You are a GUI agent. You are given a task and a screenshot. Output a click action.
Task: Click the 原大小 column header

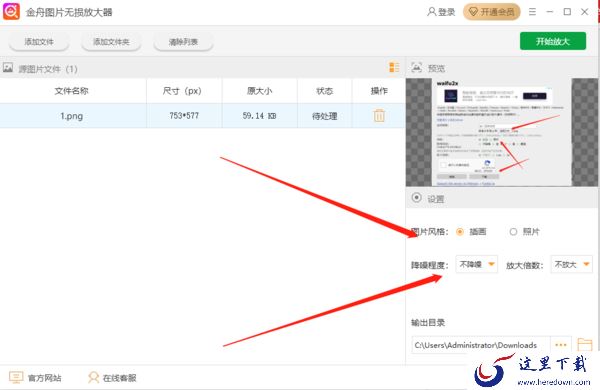pyautogui.click(x=259, y=91)
